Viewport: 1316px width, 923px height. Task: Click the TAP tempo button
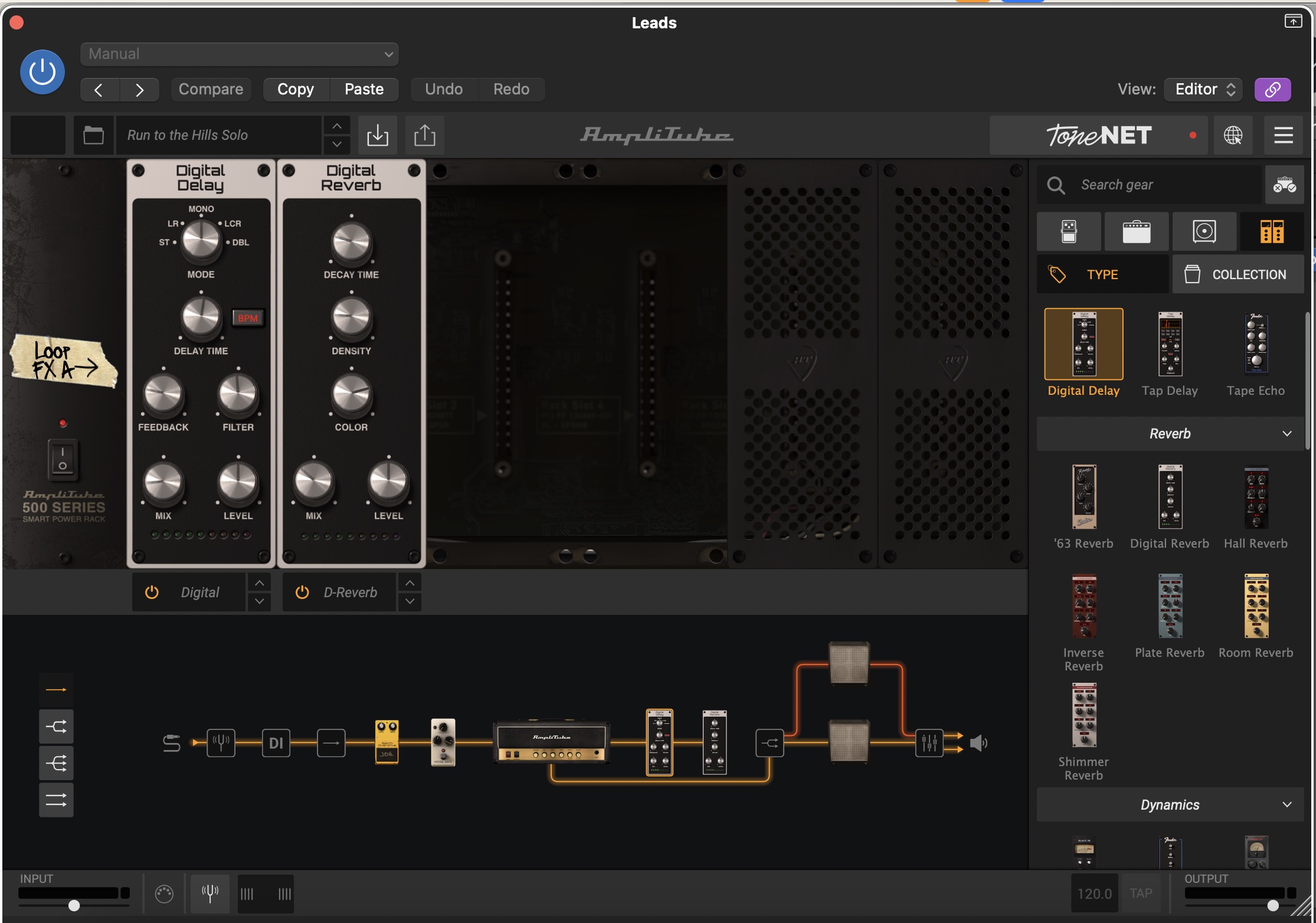pyautogui.click(x=1141, y=893)
